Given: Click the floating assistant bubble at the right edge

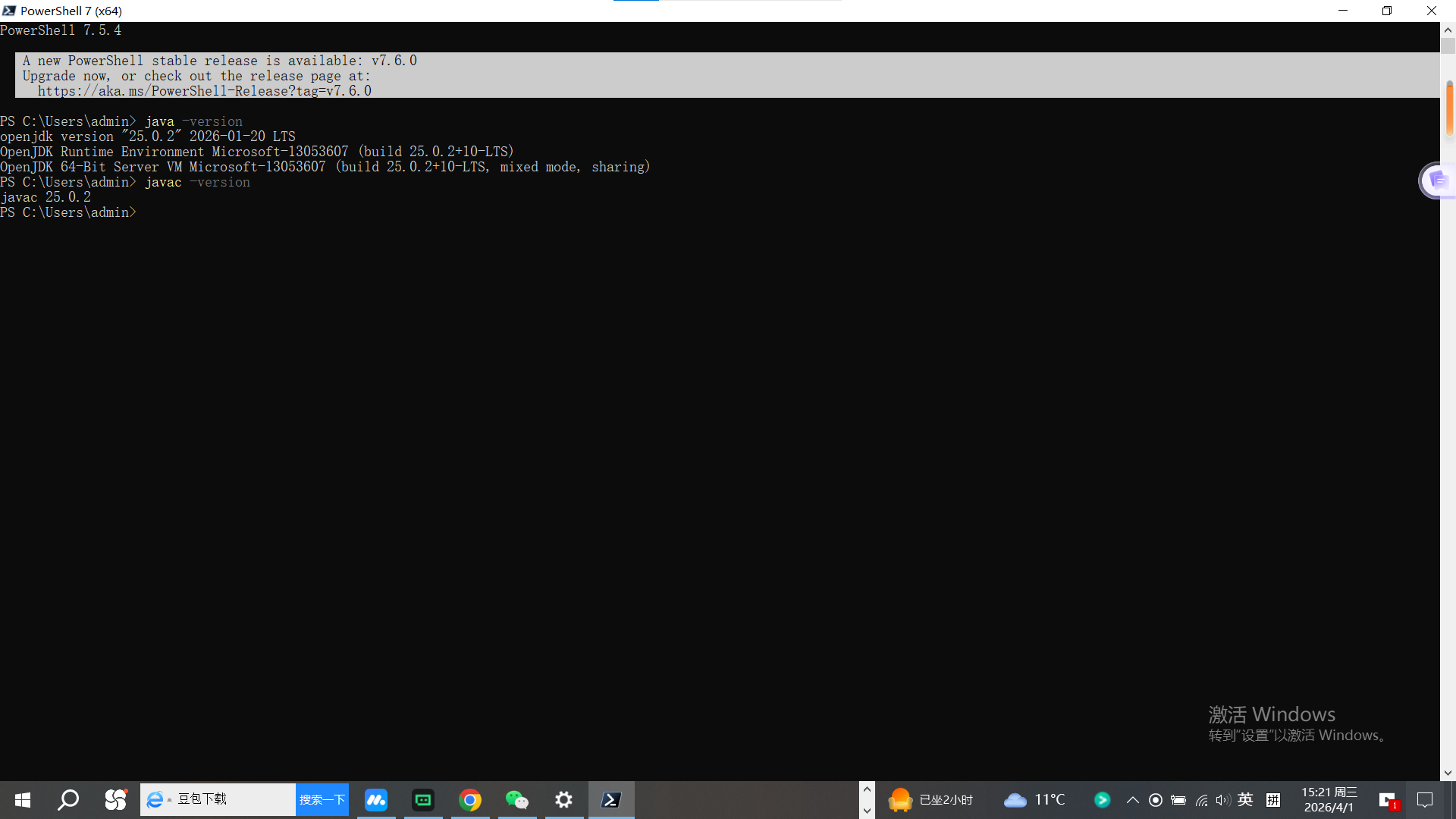Looking at the screenshot, I should (x=1437, y=180).
